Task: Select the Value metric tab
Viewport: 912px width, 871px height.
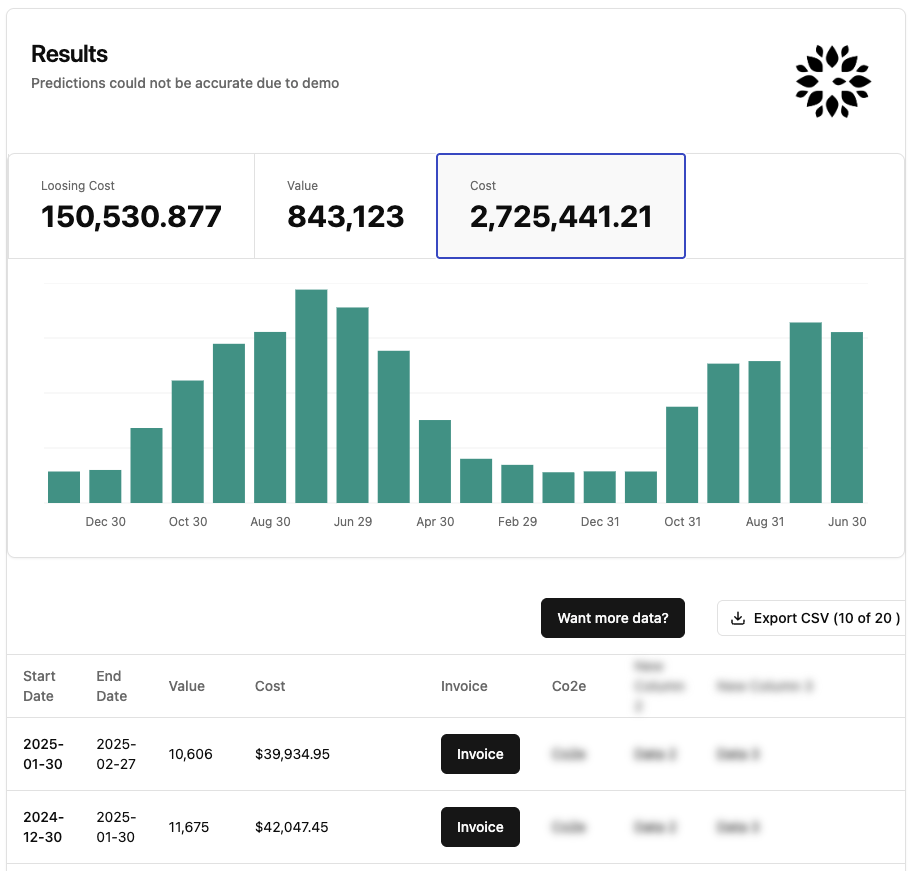Action: pos(345,206)
